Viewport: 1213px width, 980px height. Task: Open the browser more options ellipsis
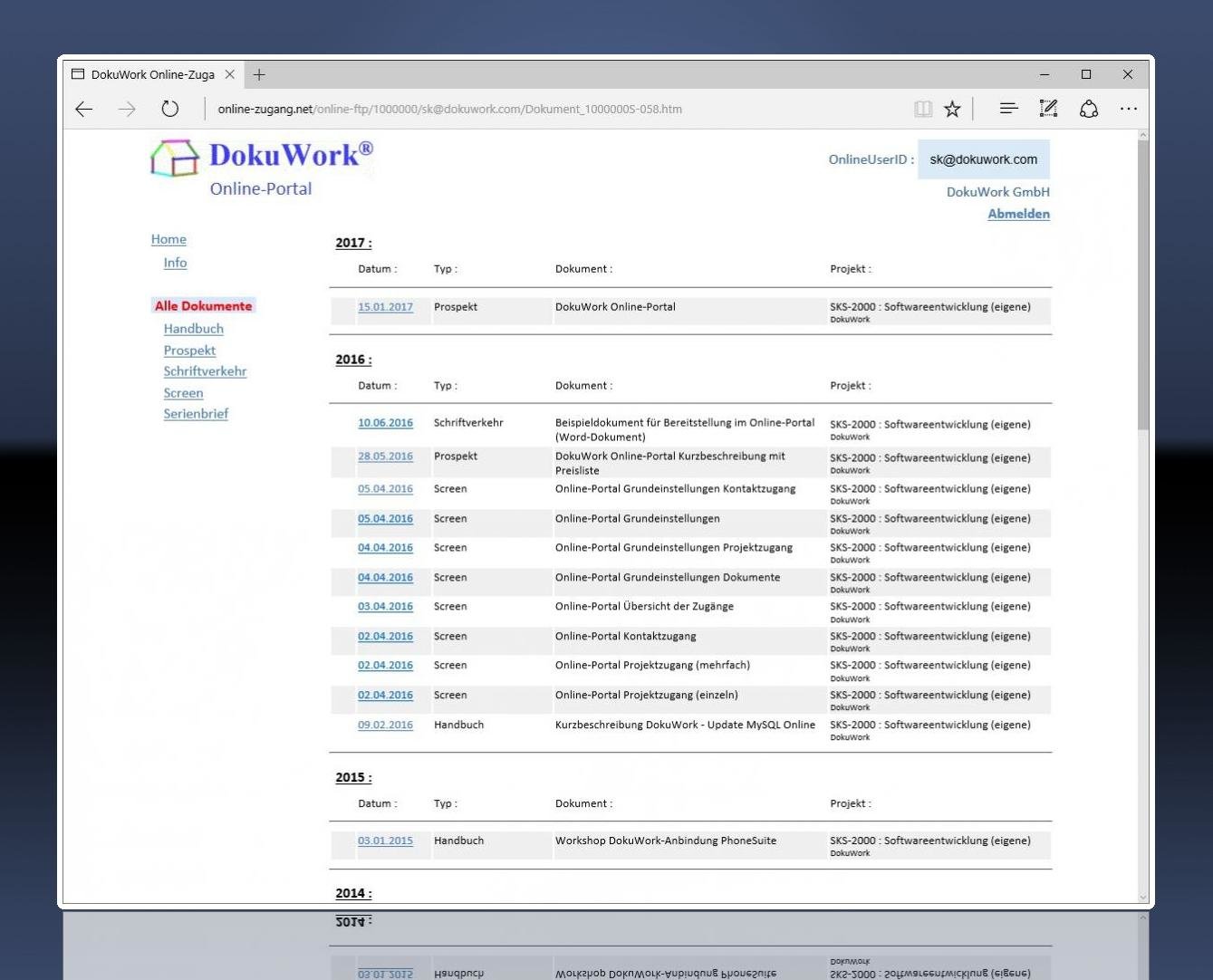(x=1128, y=109)
